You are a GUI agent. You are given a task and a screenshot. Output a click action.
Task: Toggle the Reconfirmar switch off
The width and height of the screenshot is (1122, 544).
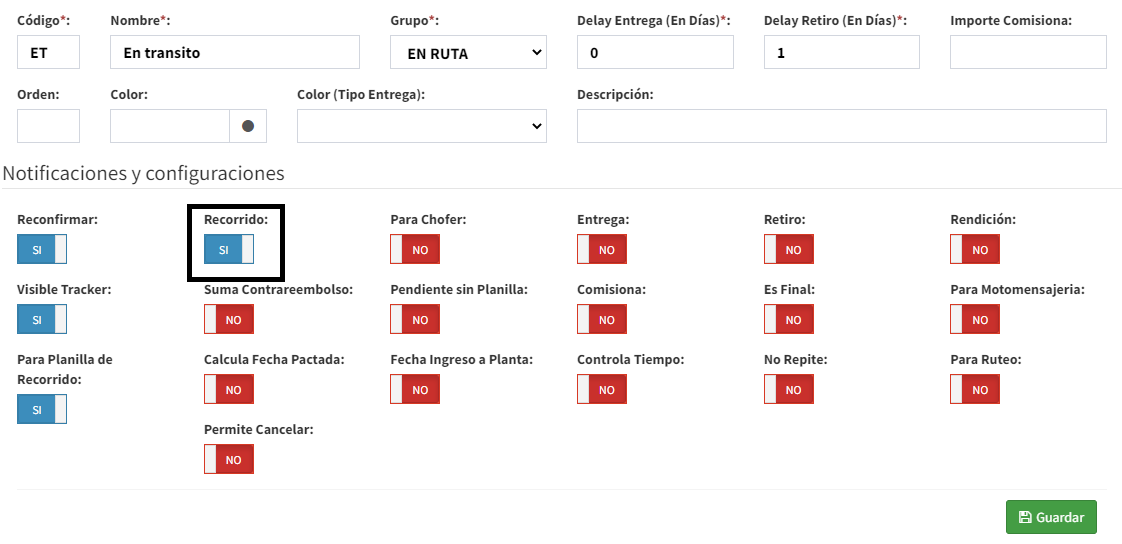pyautogui.click(x=42, y=249)
